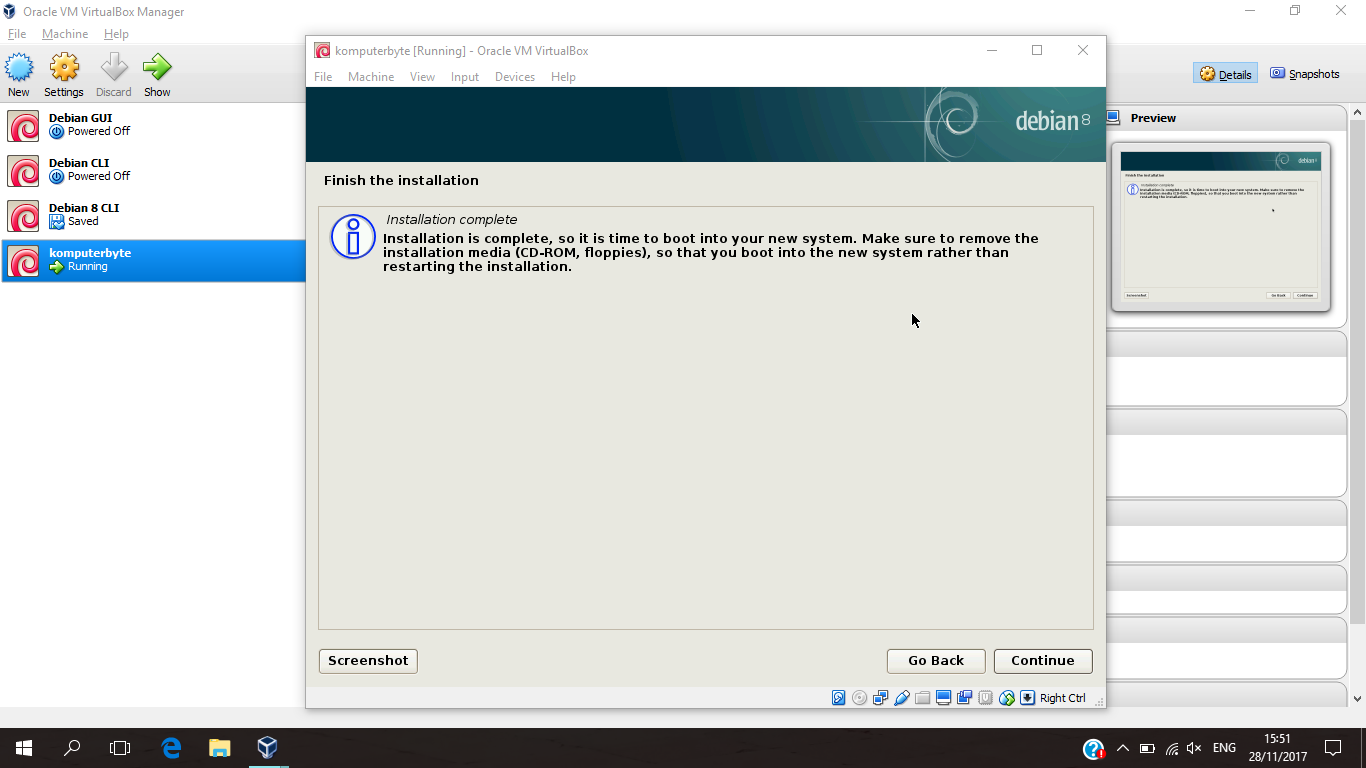Show hidden system tray icons
The image size is (1366, 768).
(1123, 748)
